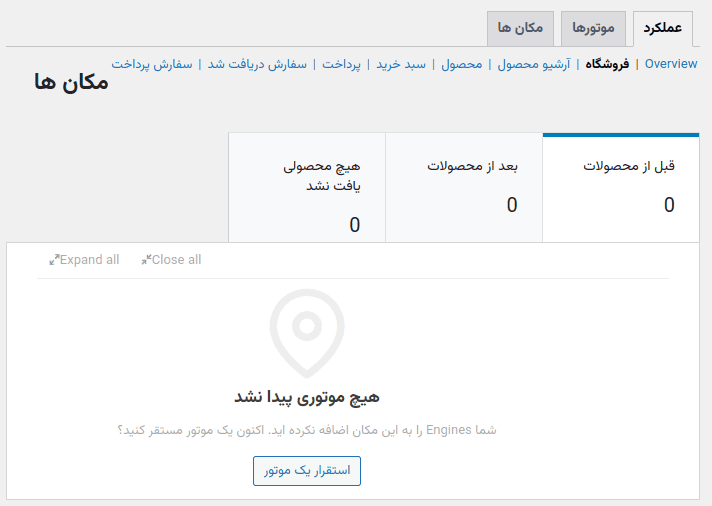This screenshot has height=506, width=712.
Task: Click the Close all text
Action: [176, 260]
